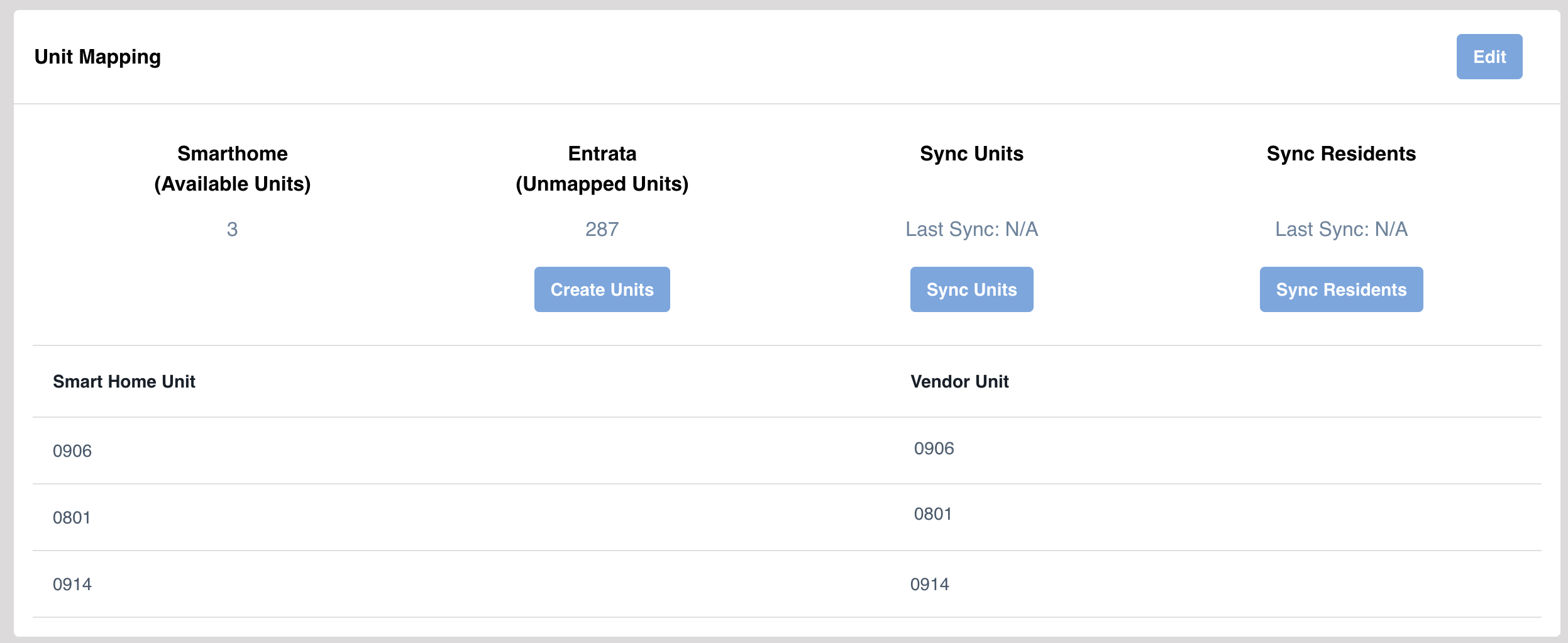Click the Smart Home Unit column header
Viewport: 1568px width, 643px height.
(124, 381)
